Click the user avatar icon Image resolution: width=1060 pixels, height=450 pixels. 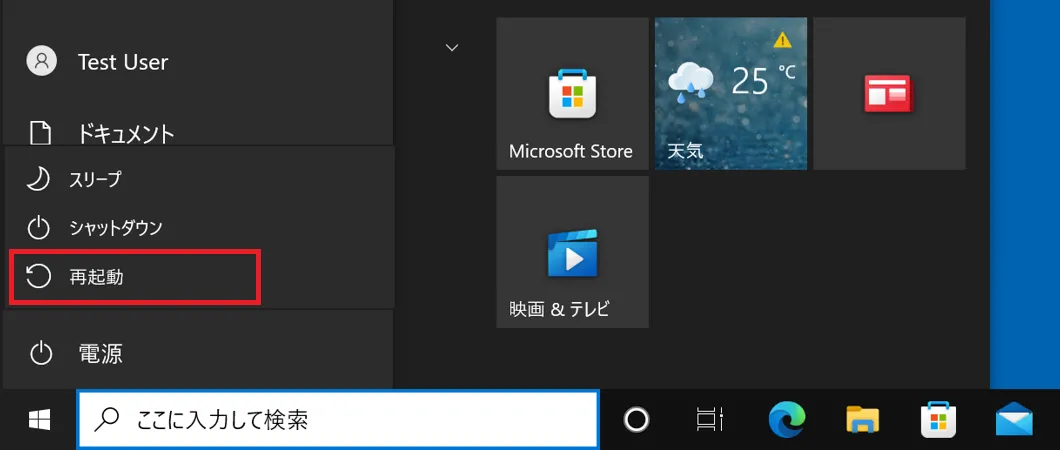pos(41,62)
